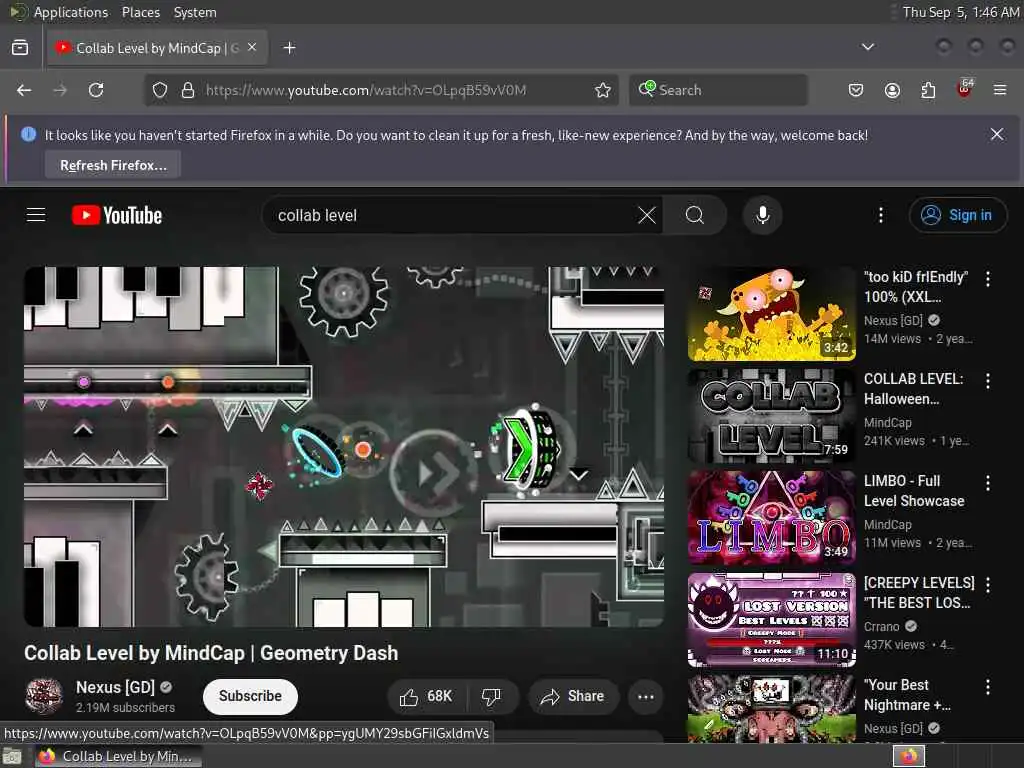The width and height of the screenshot is (1024, 768).
Task: Like the video with thumbs-up 68K
Action: 426,697
